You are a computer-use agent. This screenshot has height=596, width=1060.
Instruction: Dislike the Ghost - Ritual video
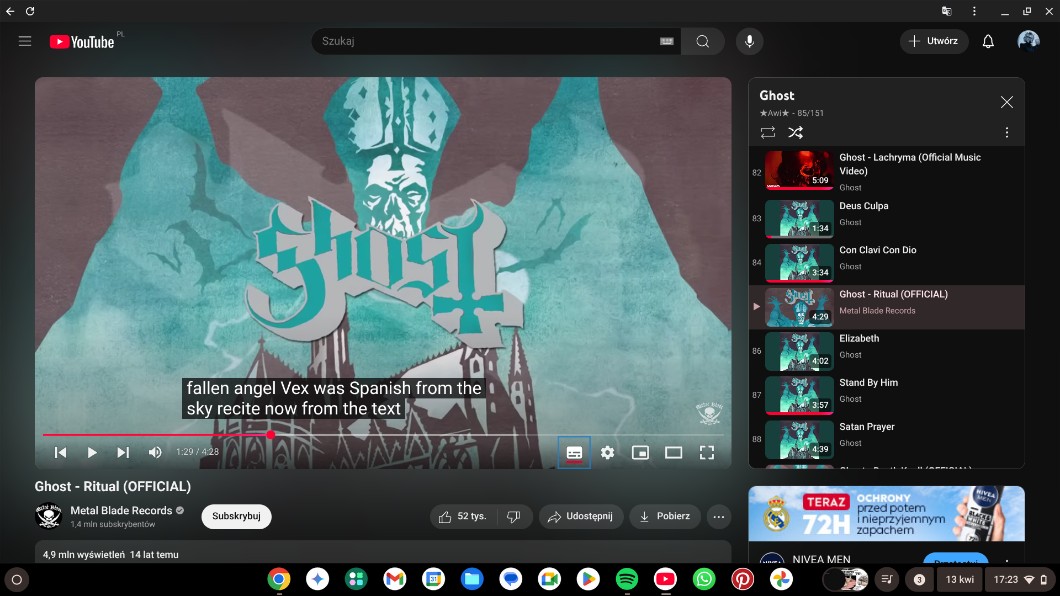tap(513, 516)
